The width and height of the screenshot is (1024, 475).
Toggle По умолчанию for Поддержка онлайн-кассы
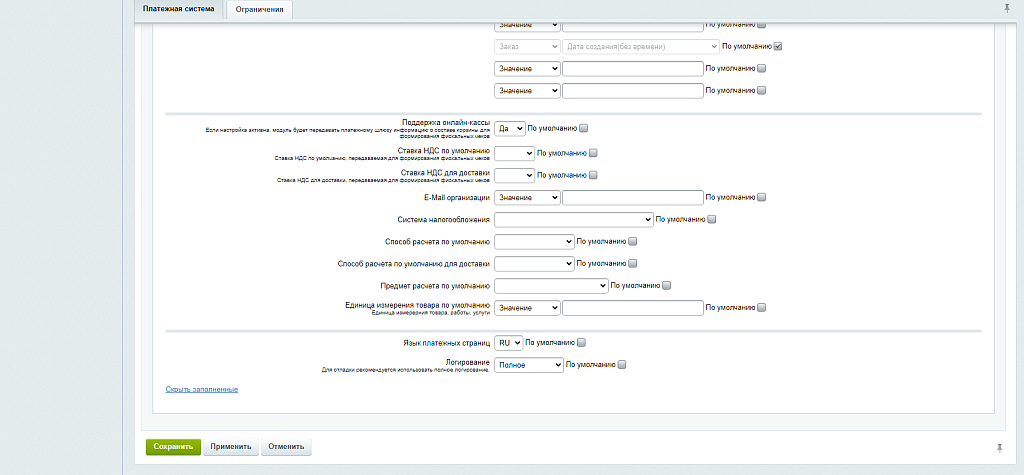tap(584, 128)
